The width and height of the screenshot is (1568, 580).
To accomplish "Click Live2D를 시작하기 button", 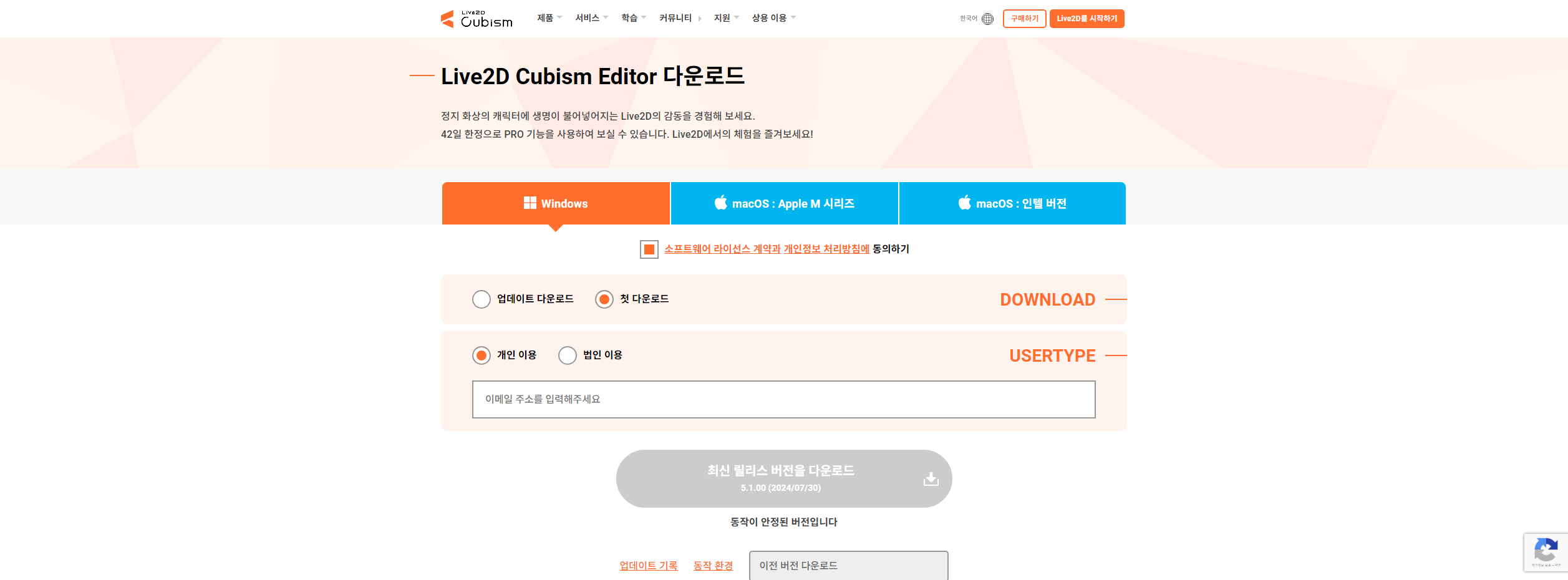I will pyautogui.click(x=1087, y=19).
